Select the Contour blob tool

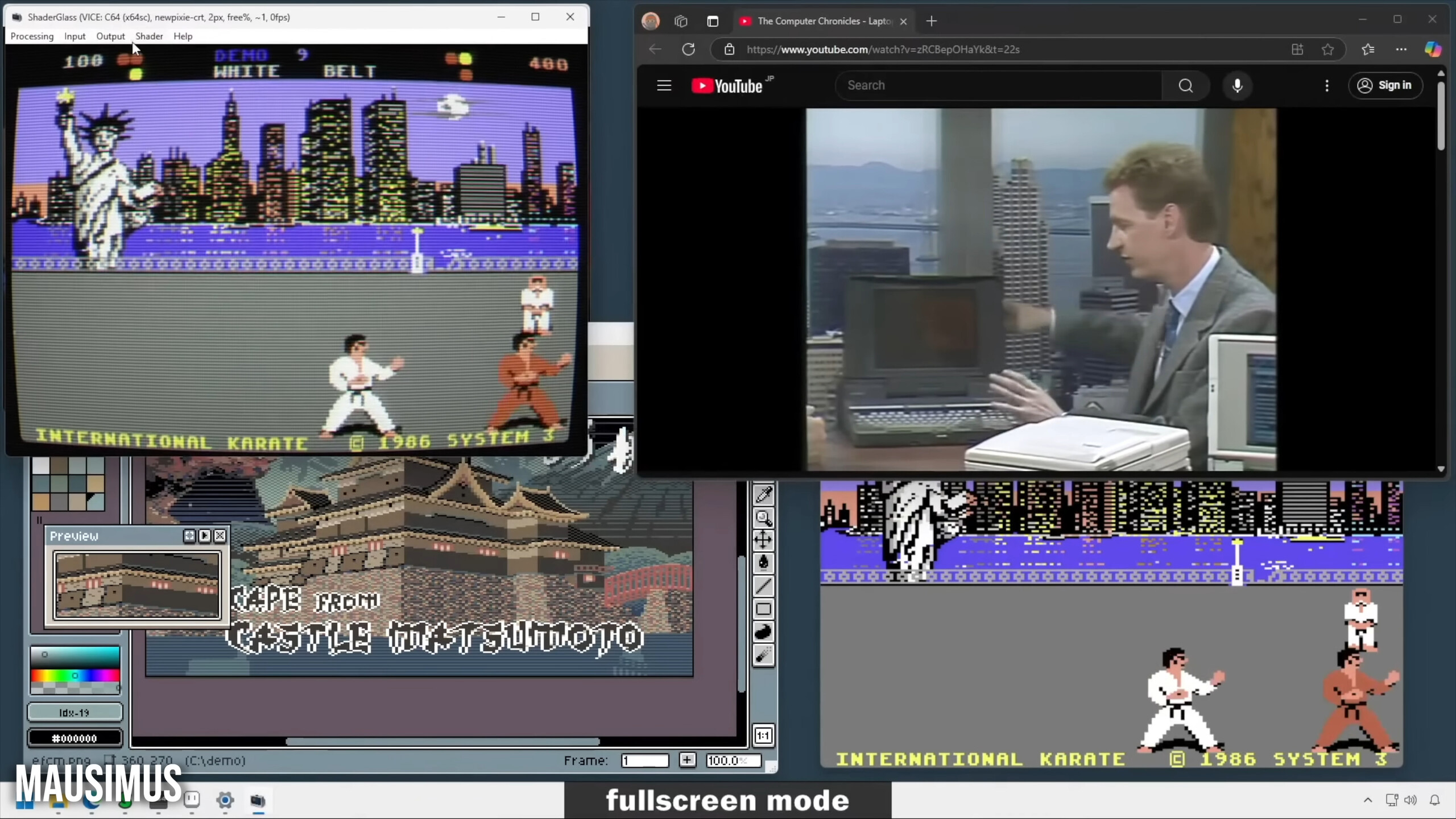click(x=763, y=632)
